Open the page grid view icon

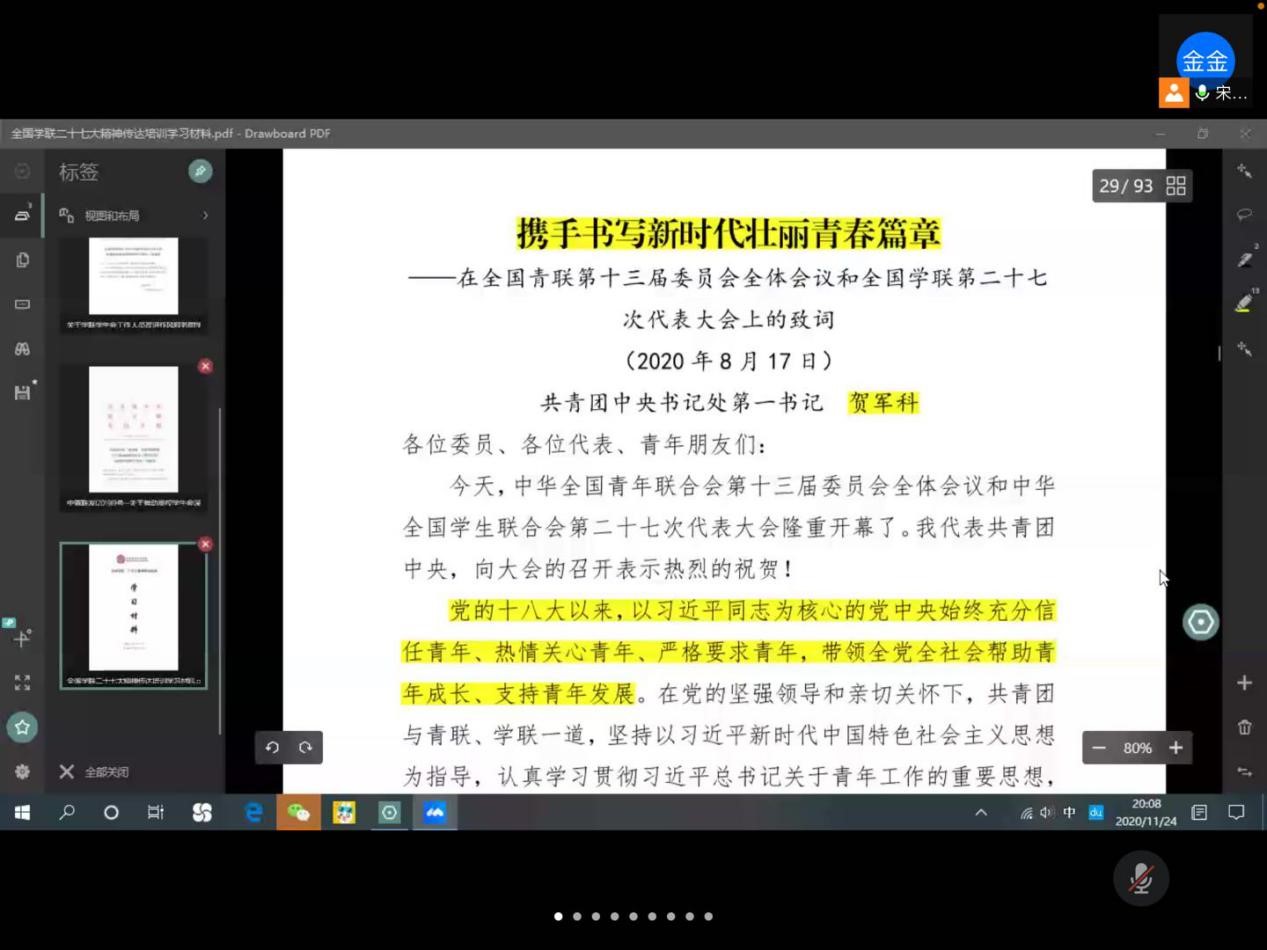point(1176,186)
